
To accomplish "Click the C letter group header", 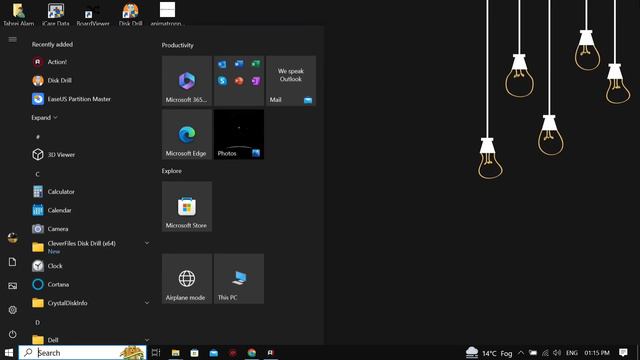I will click(38, 174).
